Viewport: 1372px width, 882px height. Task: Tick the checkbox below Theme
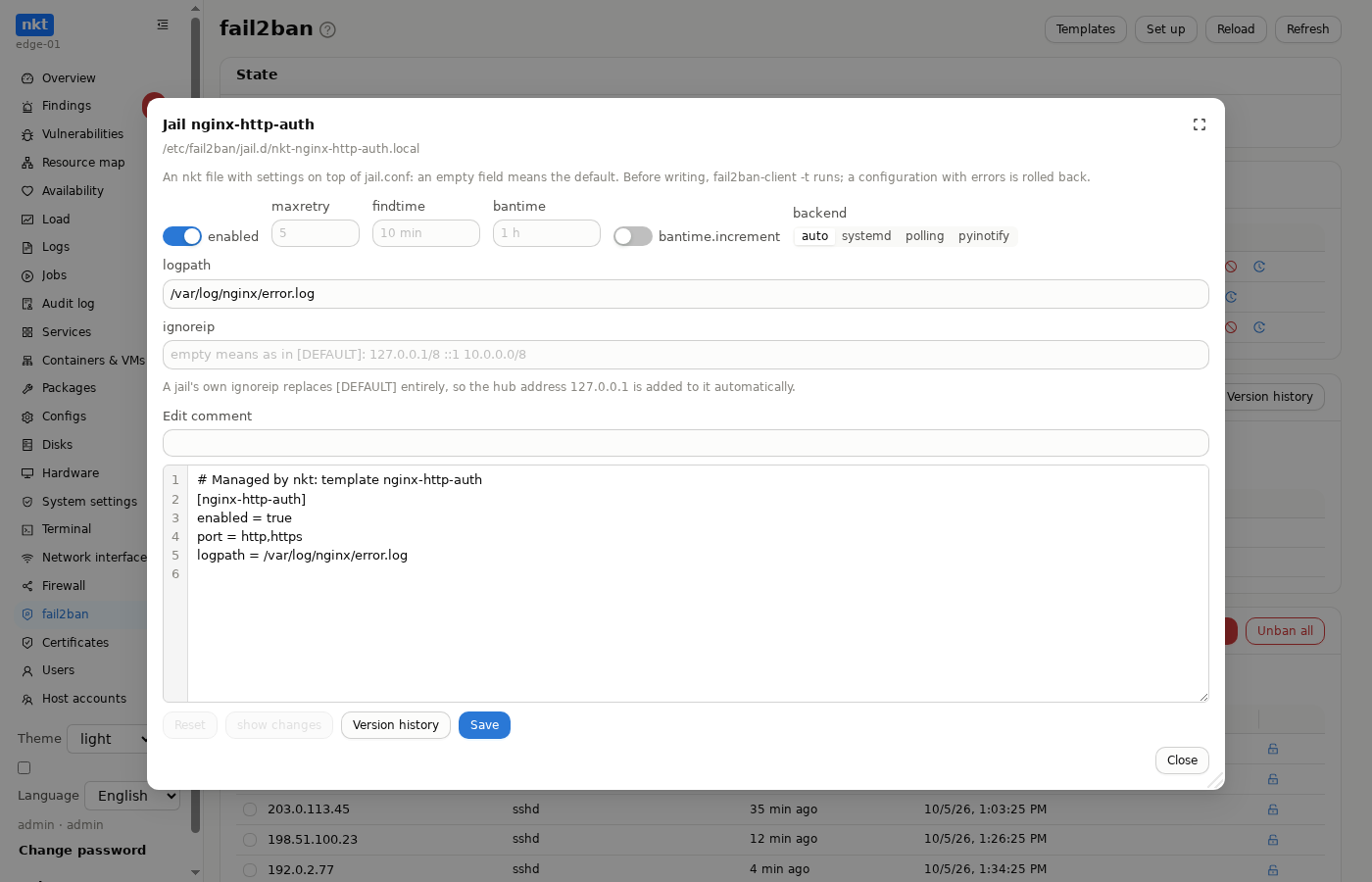24,768
